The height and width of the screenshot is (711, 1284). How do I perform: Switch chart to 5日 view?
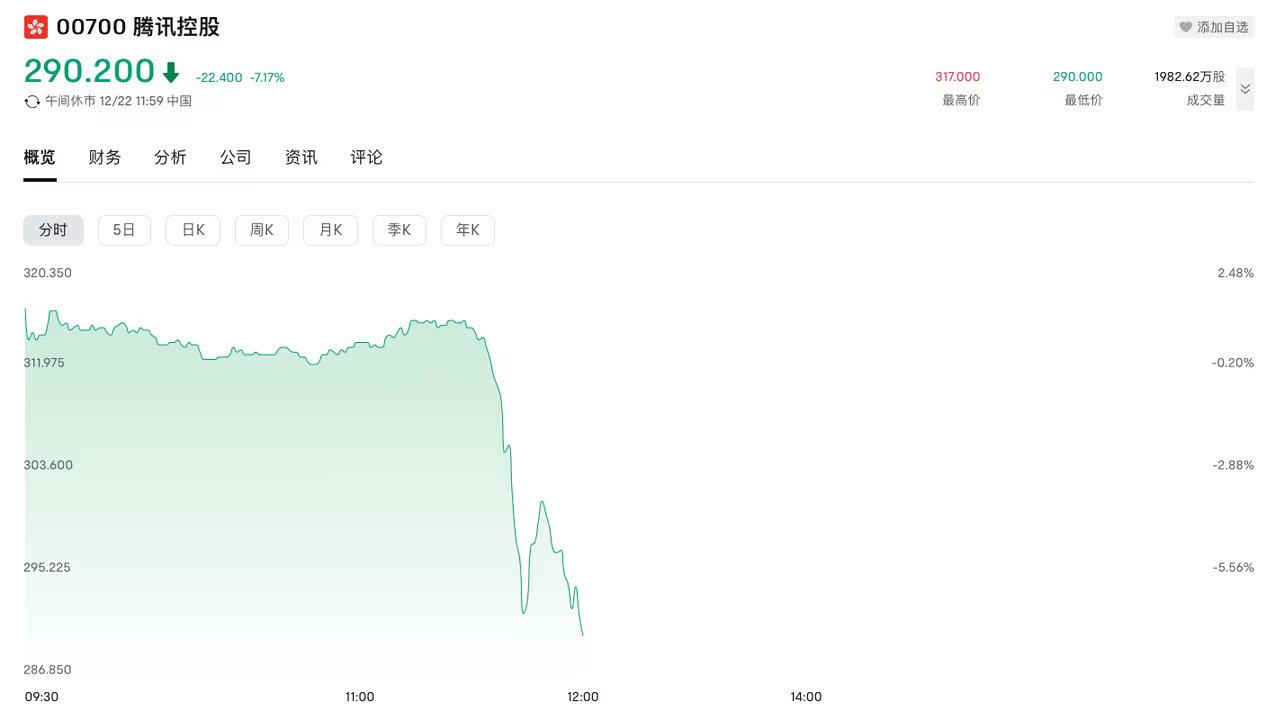(124, 230)
